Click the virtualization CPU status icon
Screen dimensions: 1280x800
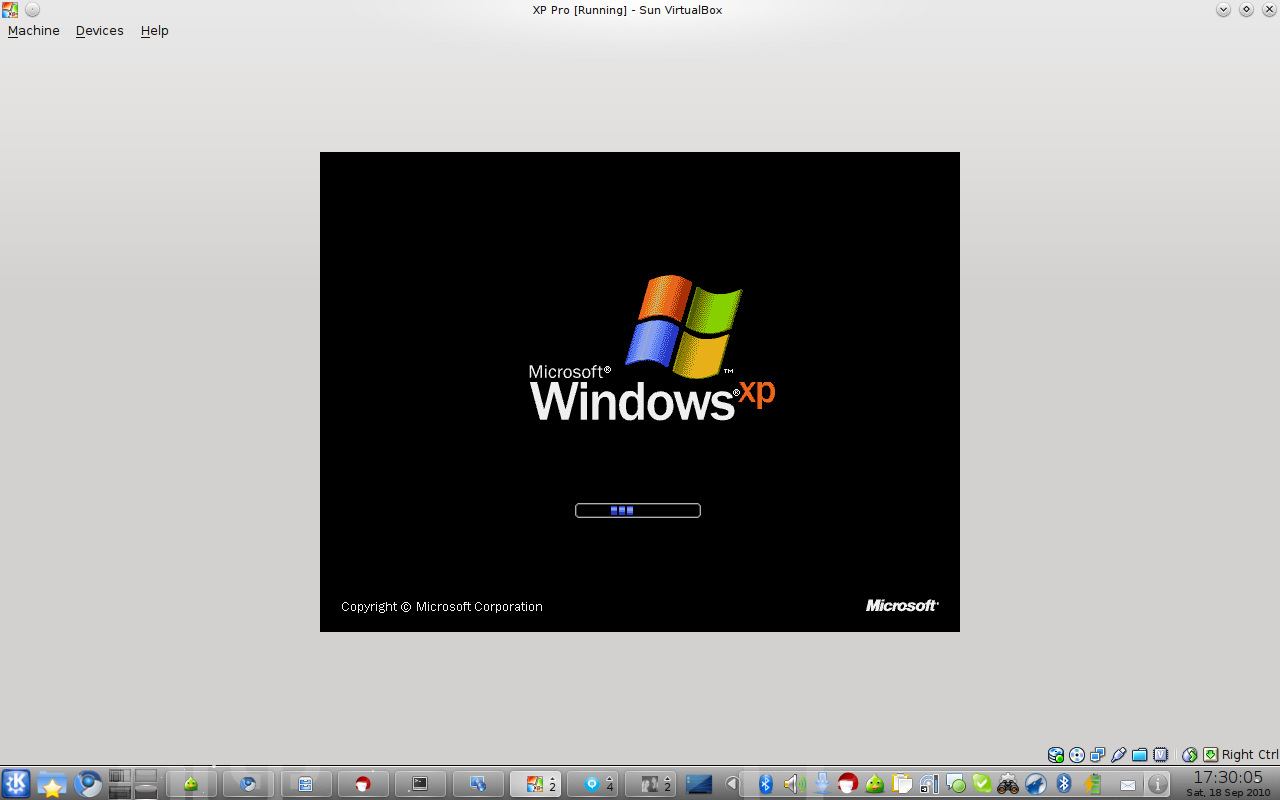pyautogui.click(x=1161, y=755)
